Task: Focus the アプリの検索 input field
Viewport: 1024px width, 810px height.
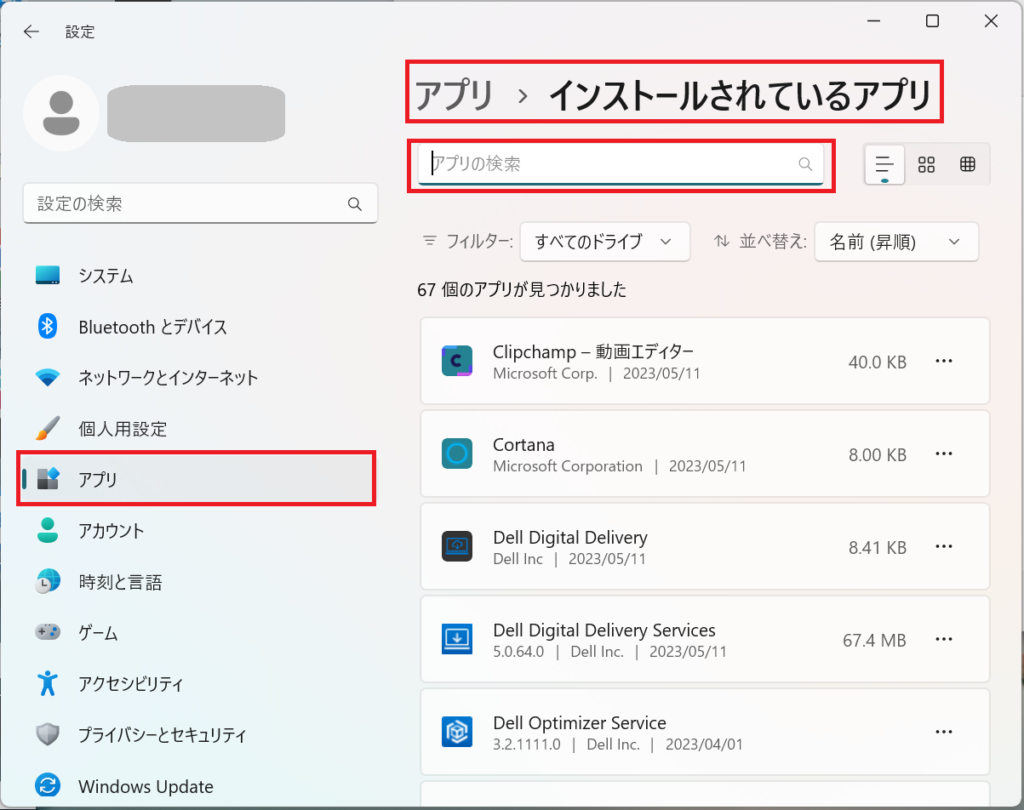Action: (x=620, y=164)
